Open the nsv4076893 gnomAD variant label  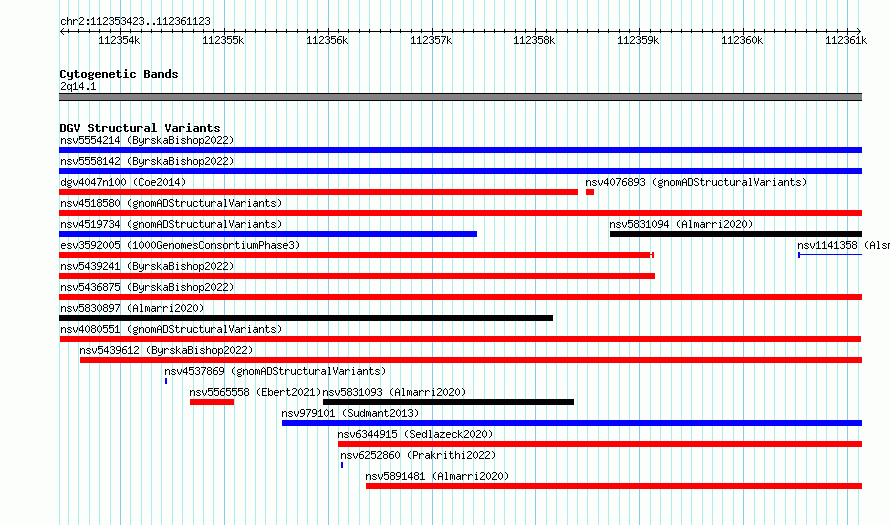coord(696,182)
